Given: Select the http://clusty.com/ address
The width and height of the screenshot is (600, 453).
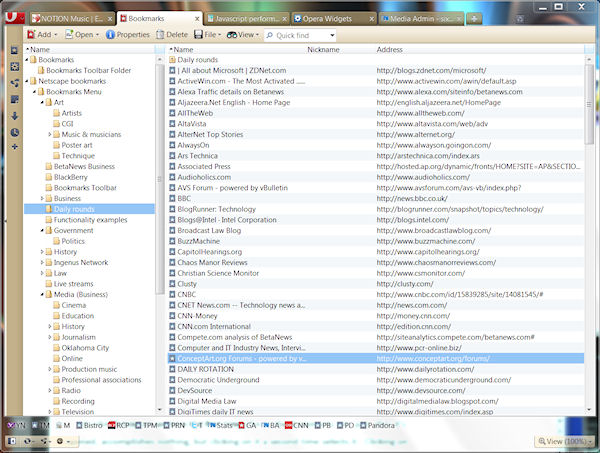Looking at the screenshot, I should (x=405, y=284).
